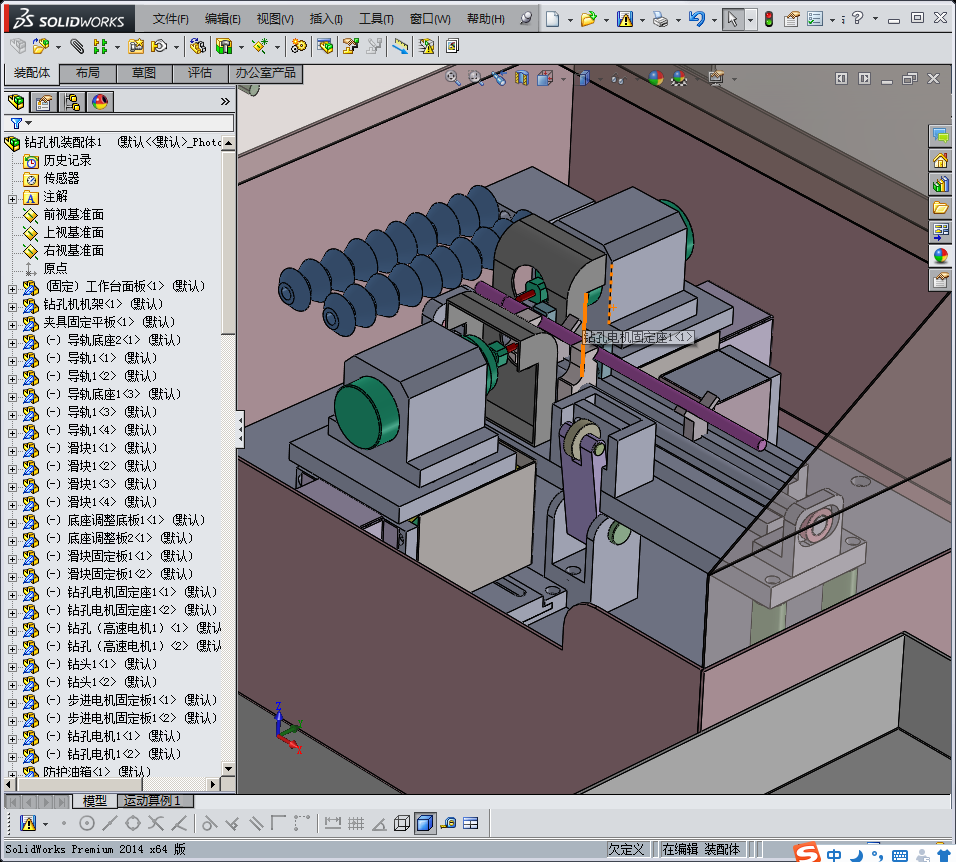This screenshot has height=862, width=956.
Task: Click the Bill of Materials icon
Action: pos(325,46)
